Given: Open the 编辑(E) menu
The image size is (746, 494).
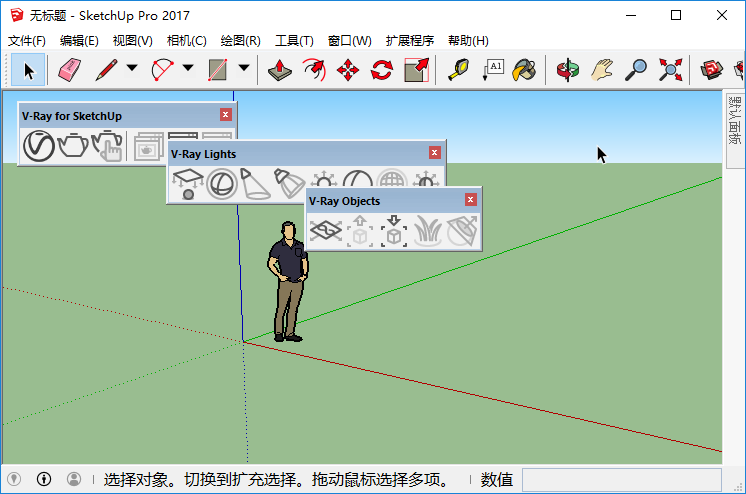Looking at the screenshot, I should point(79,41).
